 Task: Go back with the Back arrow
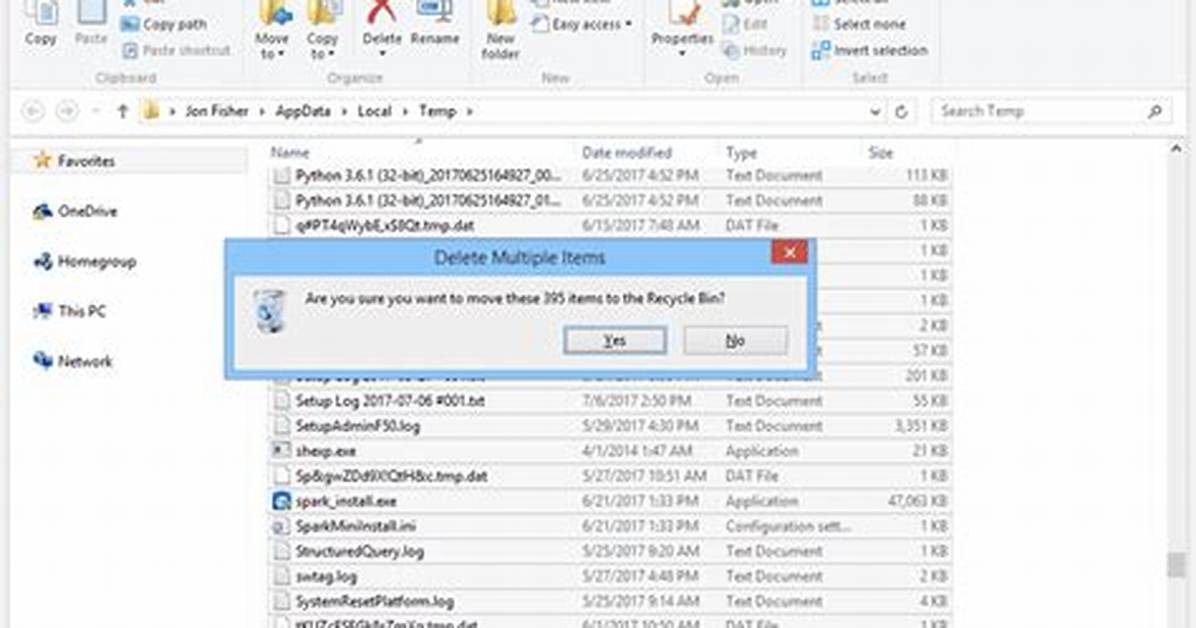click(33, 111)
